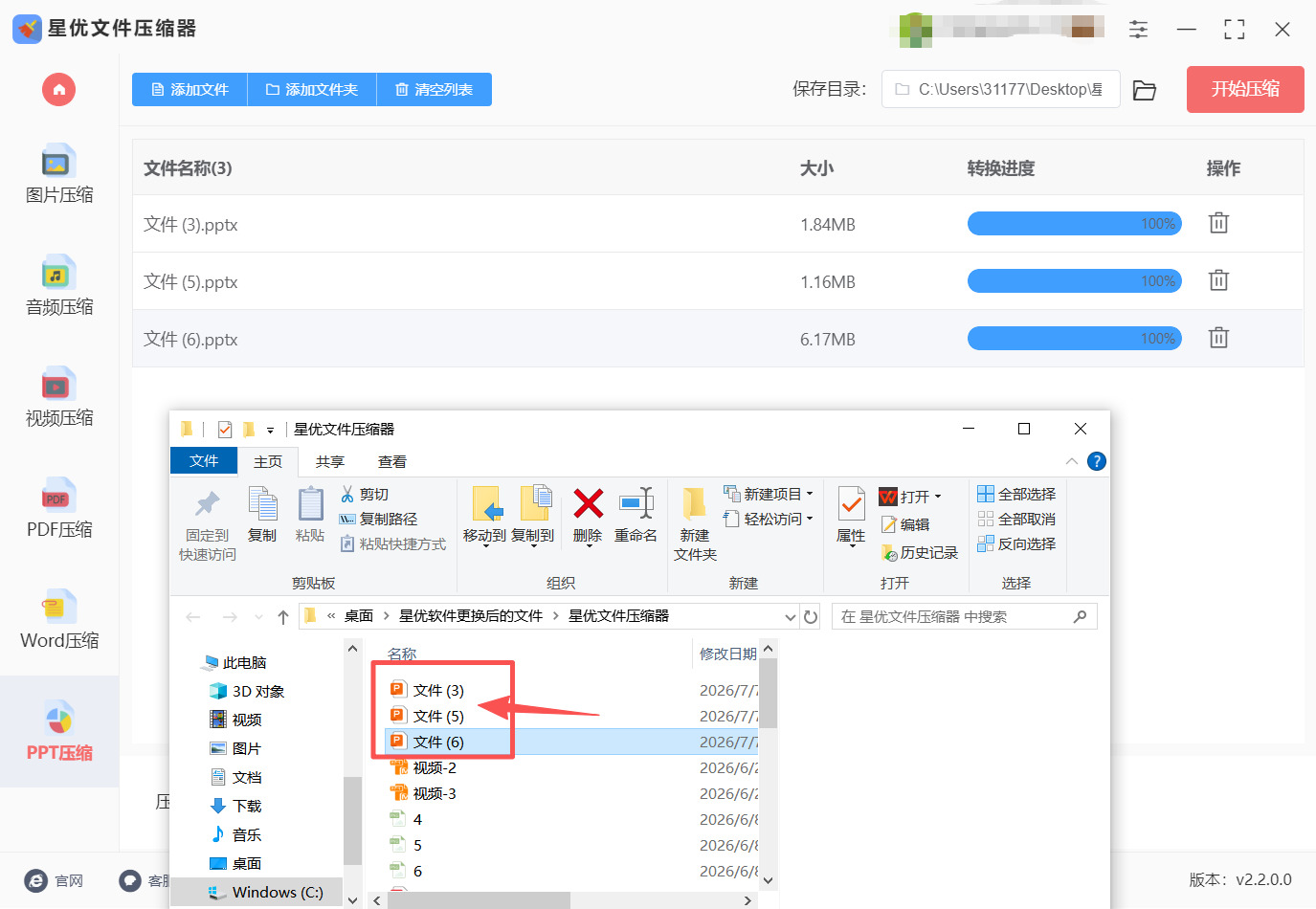The image size is (1316, 909).
Task: Click 编辑 edit in ribbon
Action: (x=905, y=524)
